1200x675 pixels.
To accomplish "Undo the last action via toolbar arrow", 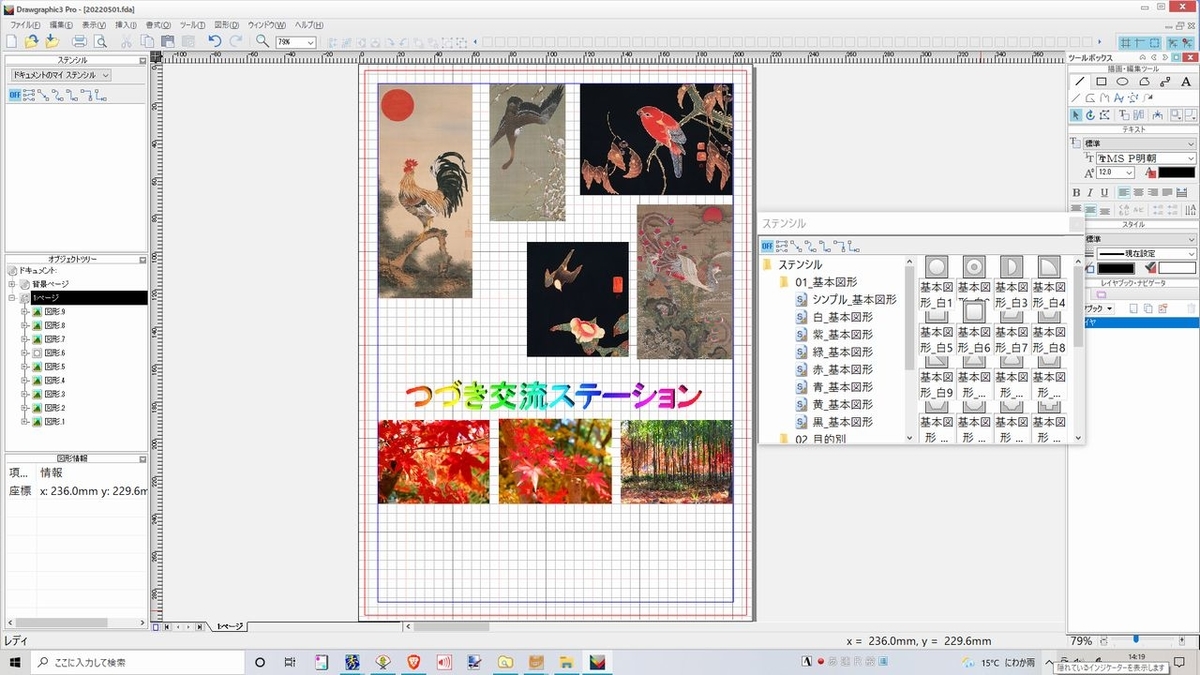I will tap(215, 41).
